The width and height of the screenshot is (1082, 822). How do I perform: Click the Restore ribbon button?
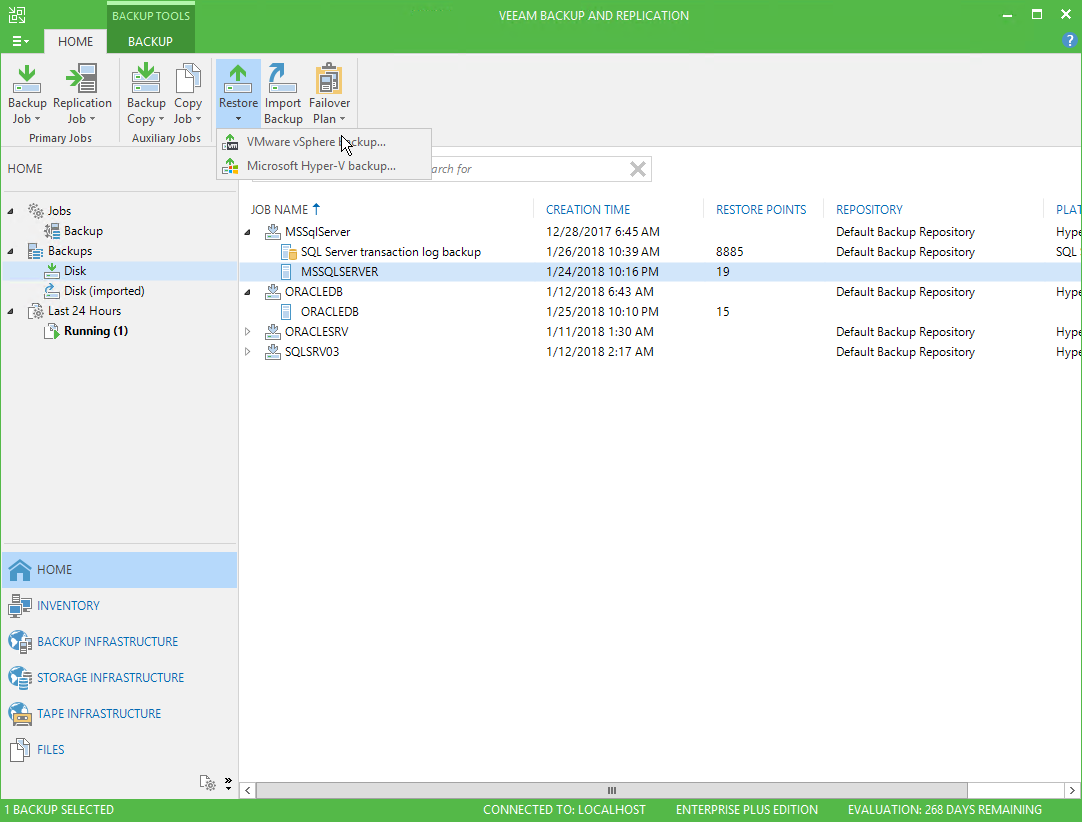click(x=238, y=94)
